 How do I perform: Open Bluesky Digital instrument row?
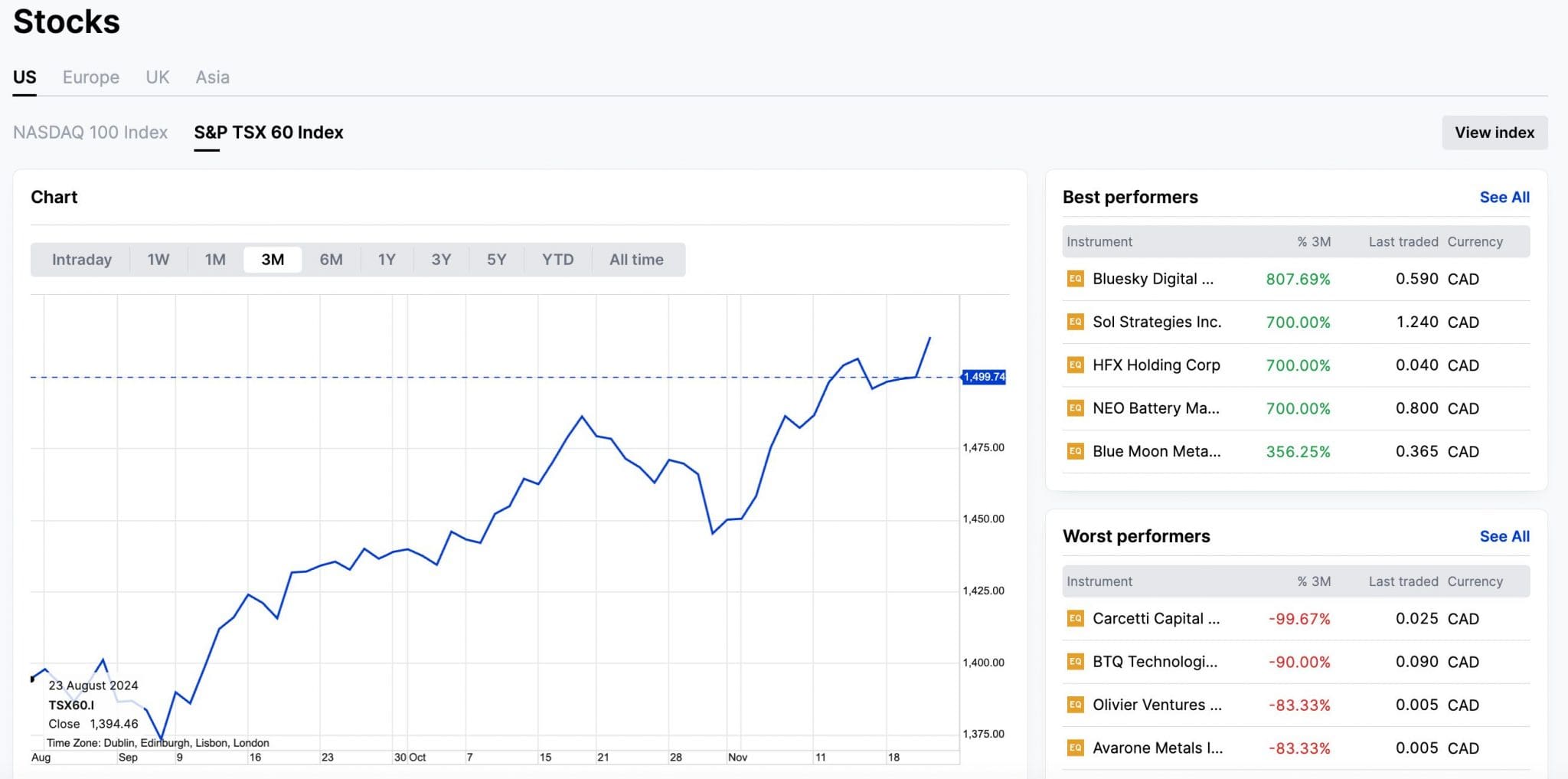point(1296,279)
